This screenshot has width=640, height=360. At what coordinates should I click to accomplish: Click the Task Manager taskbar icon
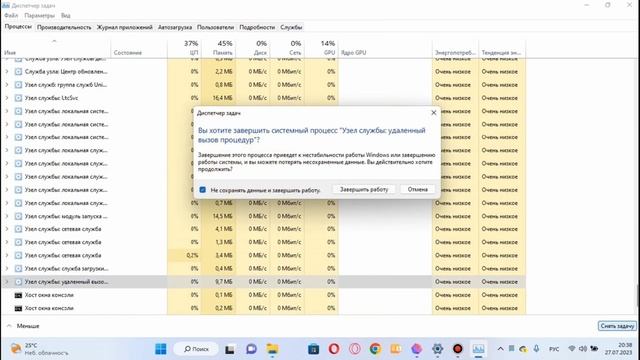[x=478, y=349]
